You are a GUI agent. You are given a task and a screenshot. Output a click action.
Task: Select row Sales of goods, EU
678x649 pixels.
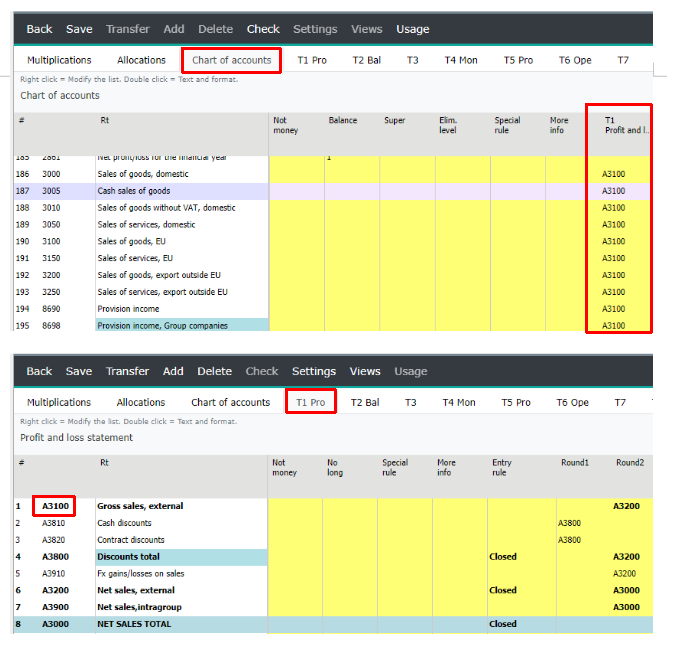[332, 241]
